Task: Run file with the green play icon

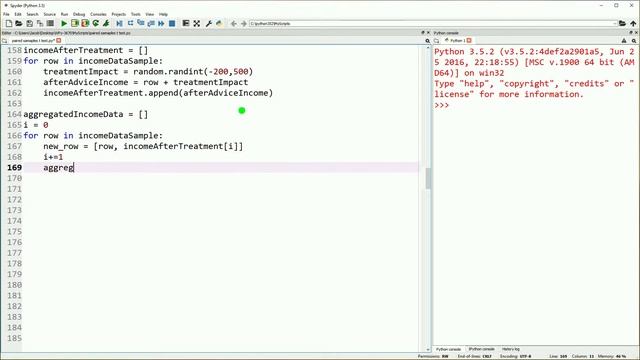Action: click(x=64, y=24)
